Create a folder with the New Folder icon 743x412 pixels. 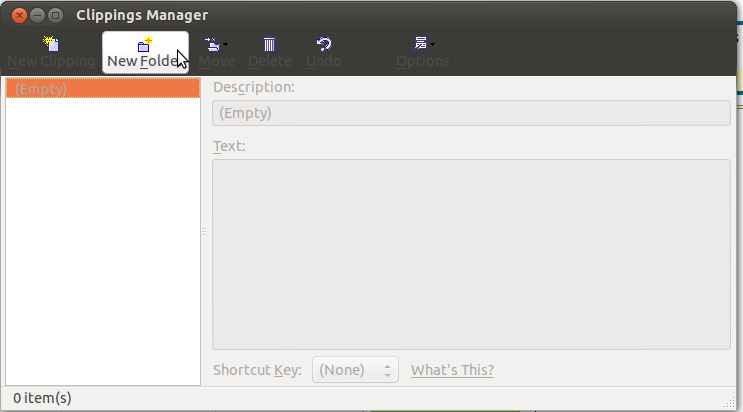tap(145, 45)
